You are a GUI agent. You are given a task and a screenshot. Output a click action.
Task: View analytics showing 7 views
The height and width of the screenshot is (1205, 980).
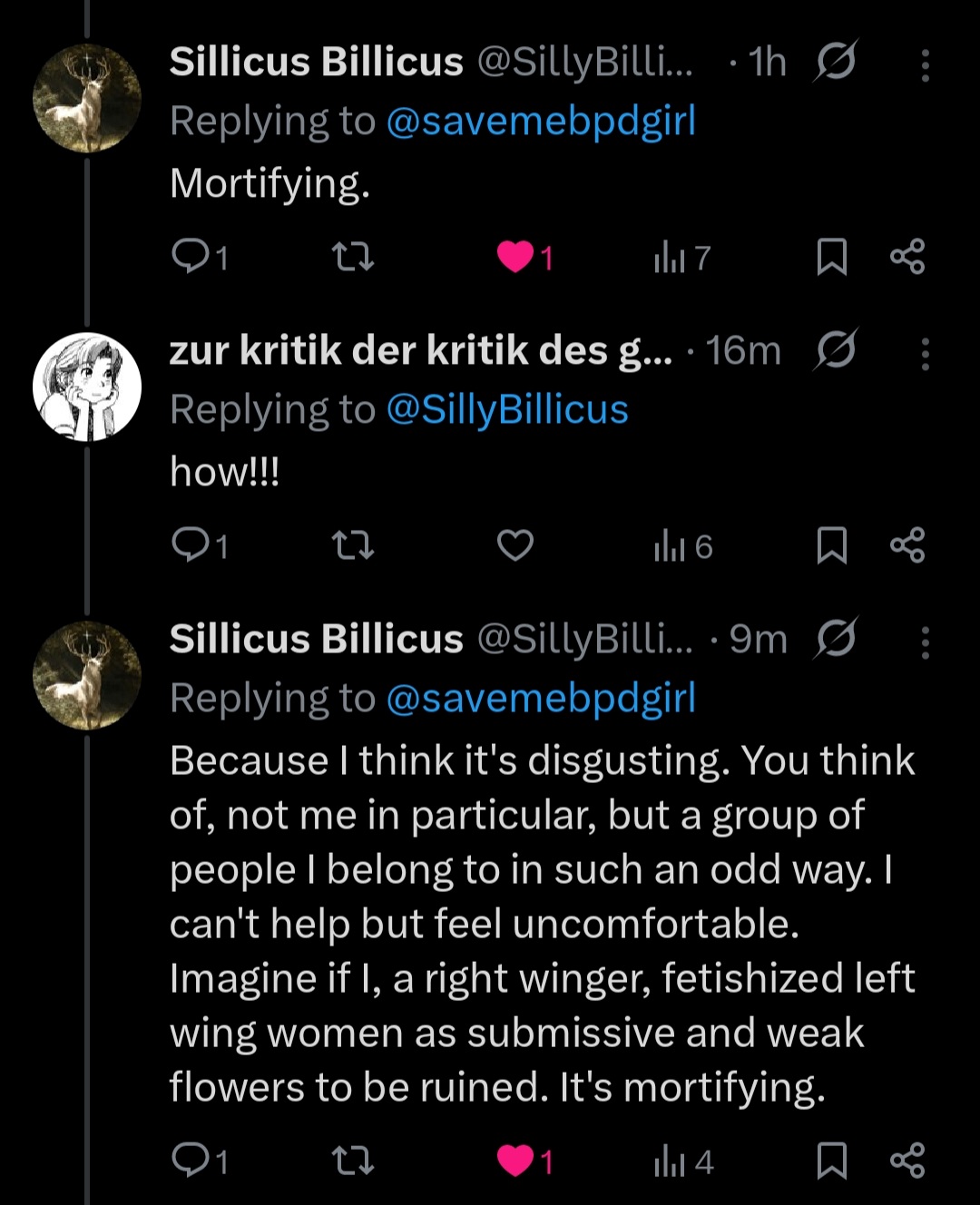[681, 259]
